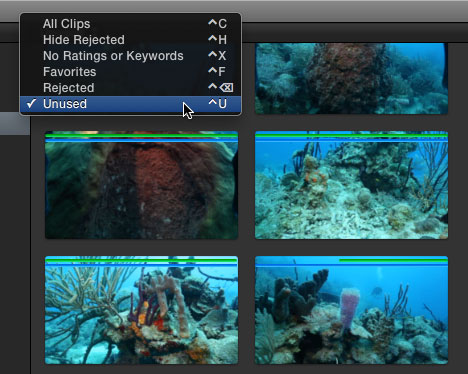Select the top-right barrel sponge clip thumbnail

coord(351,78)
